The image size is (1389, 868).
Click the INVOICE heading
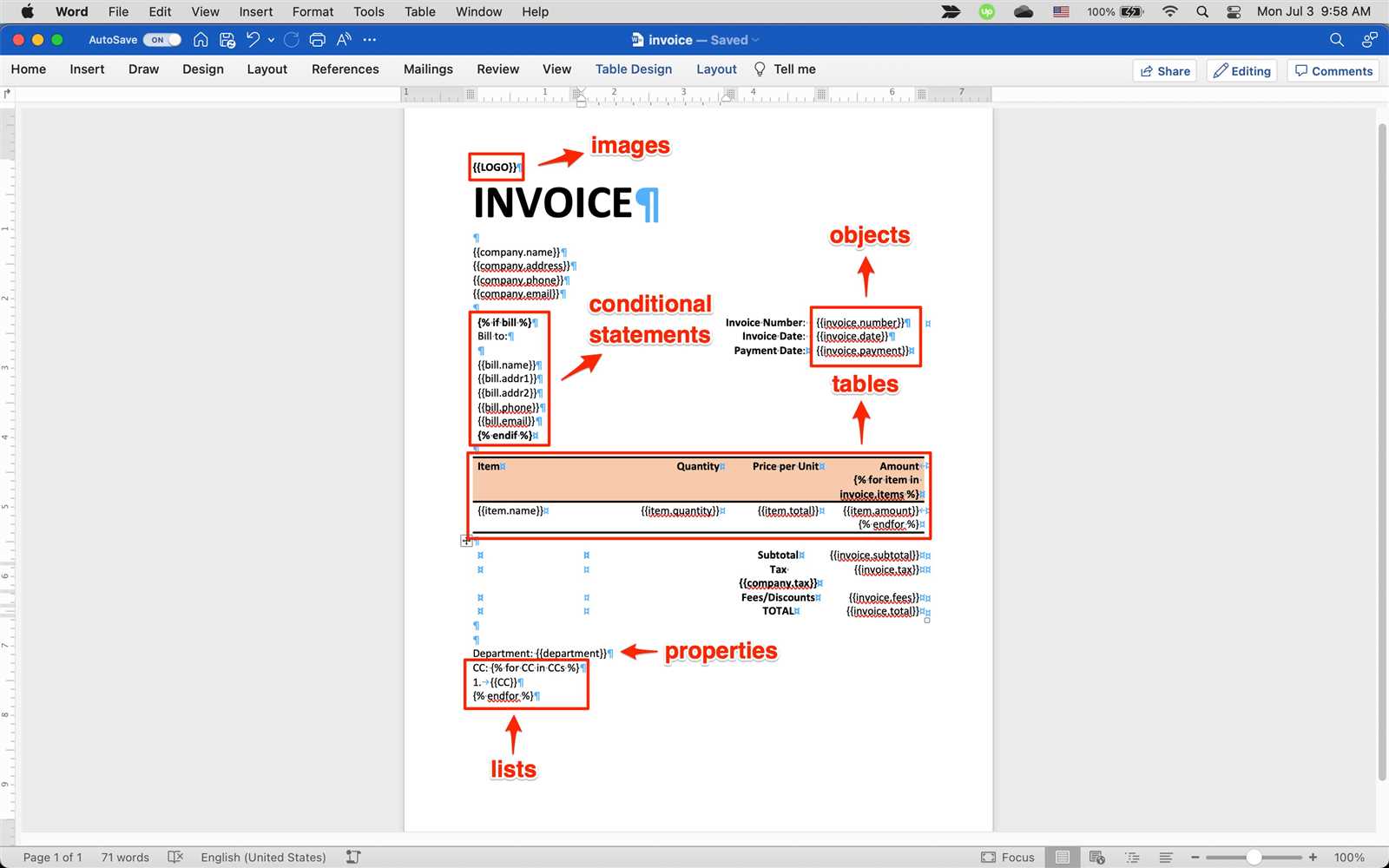[x=553, y=203]
